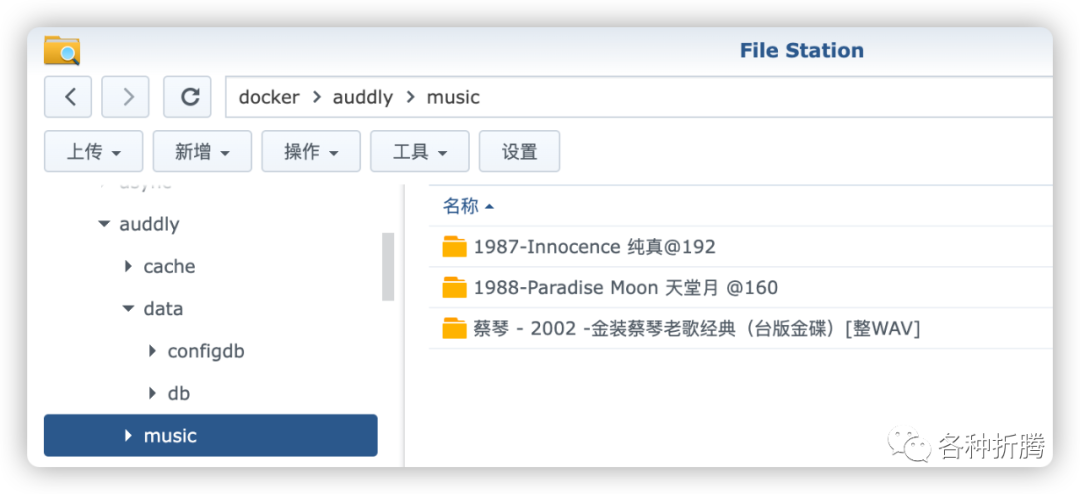Image resolution: width=1080 pixels, height=494 pixels.
Task: Go forward with the right arrow button
Action: [125, 97]
